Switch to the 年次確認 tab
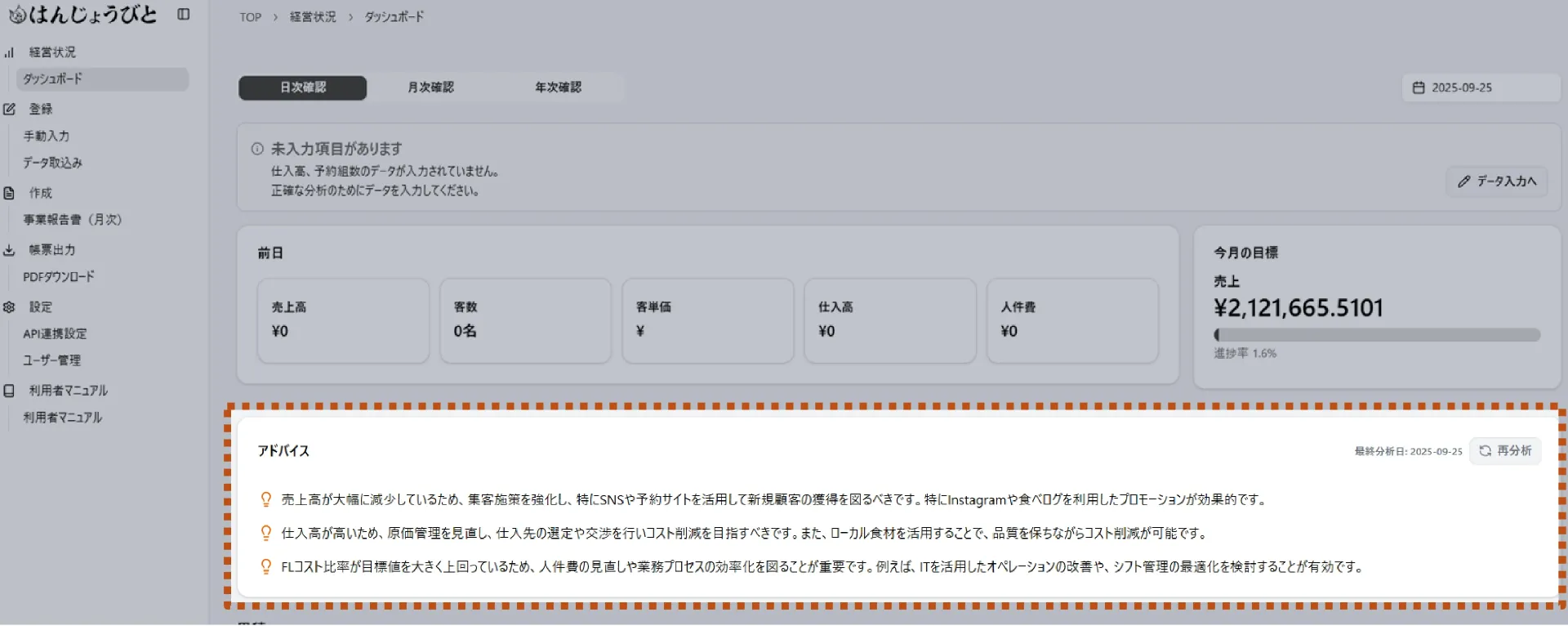 coord(559,87)
